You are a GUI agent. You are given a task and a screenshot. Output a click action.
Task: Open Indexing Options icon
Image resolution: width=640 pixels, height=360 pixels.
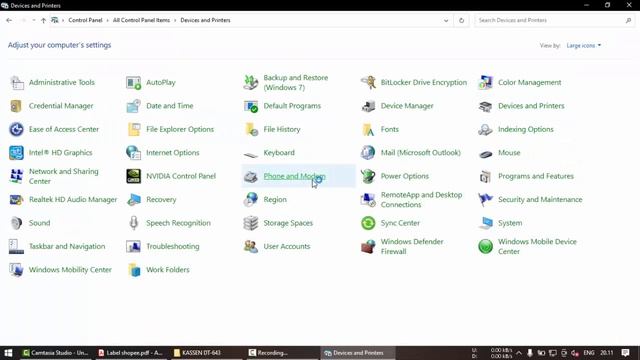point(485,129)
